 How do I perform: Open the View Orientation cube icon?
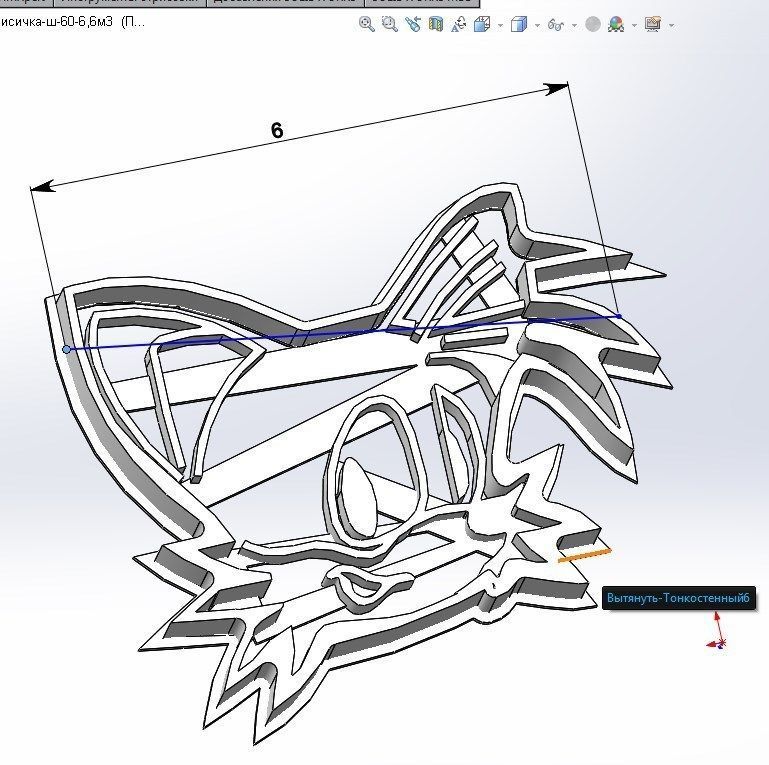[x=482, y=24]
